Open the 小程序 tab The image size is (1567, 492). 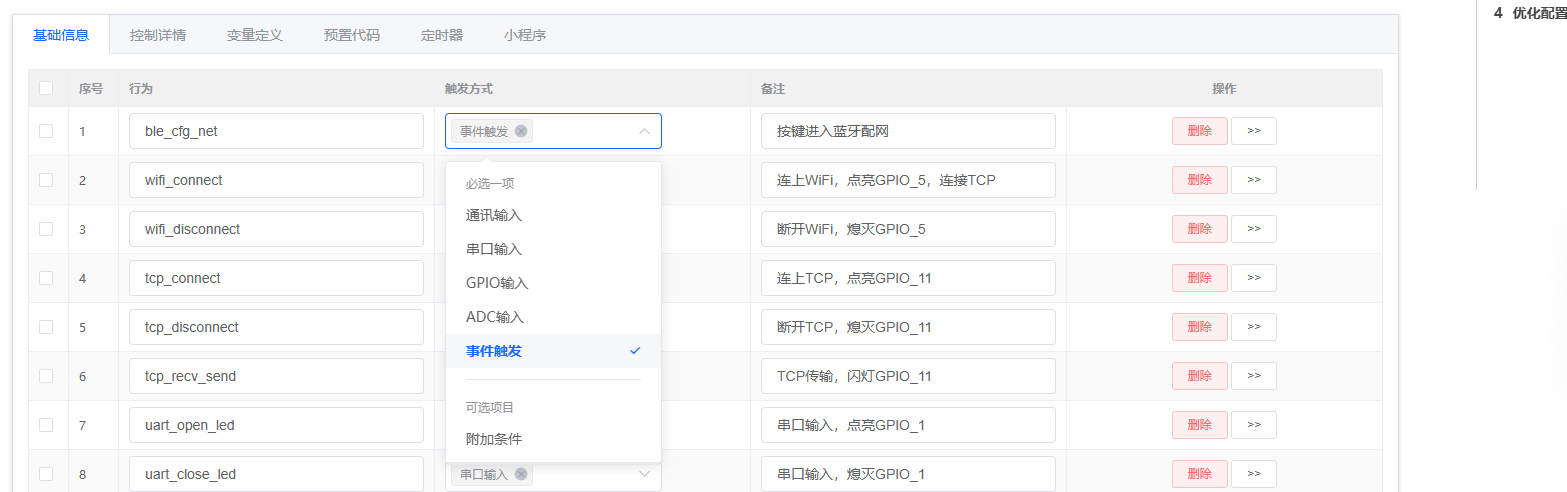point(525,35)
